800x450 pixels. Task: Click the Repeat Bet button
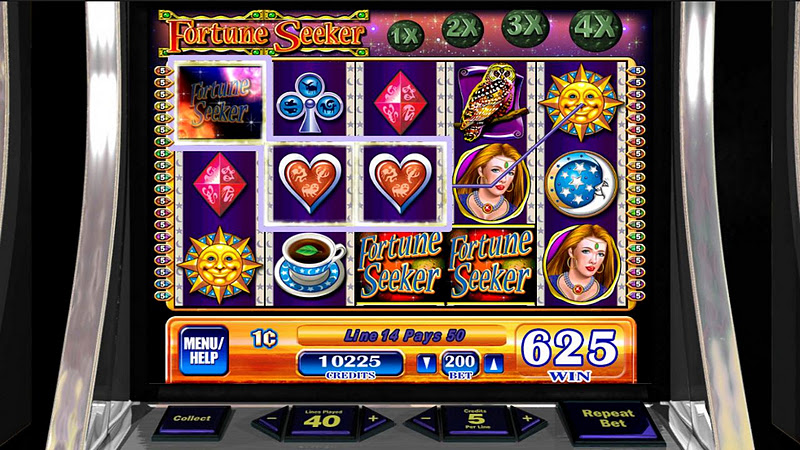coord(611,421)
